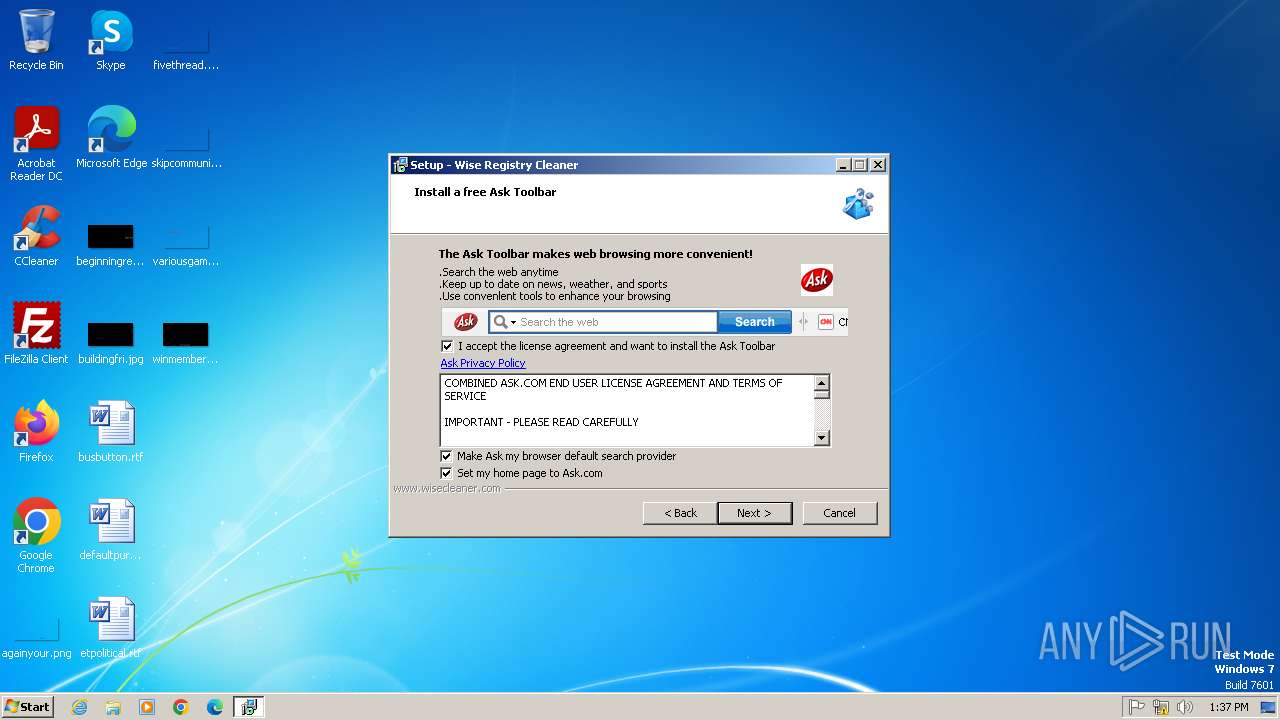
Task: Click the network tray icon
Action: tap(1161, 707)
